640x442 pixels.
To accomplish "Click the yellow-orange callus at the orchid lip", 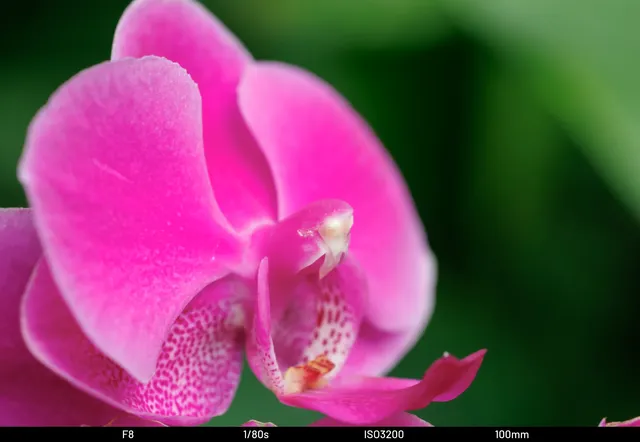I will point(308,374).
